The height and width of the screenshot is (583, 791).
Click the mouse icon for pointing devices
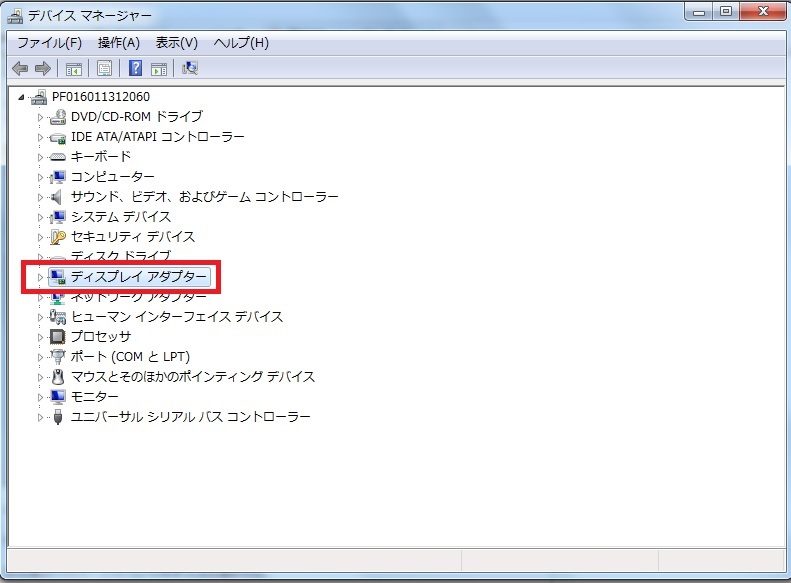click(58, 377)
